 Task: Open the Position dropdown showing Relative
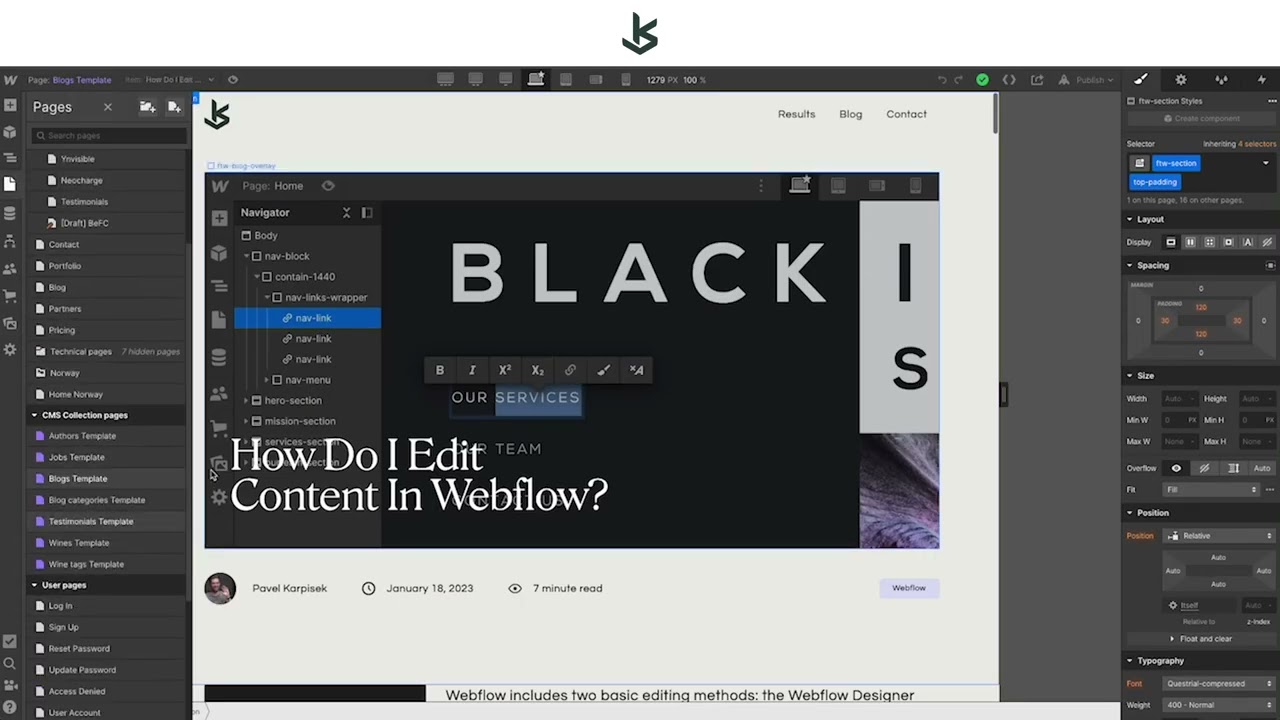(x=1220, y=536)
